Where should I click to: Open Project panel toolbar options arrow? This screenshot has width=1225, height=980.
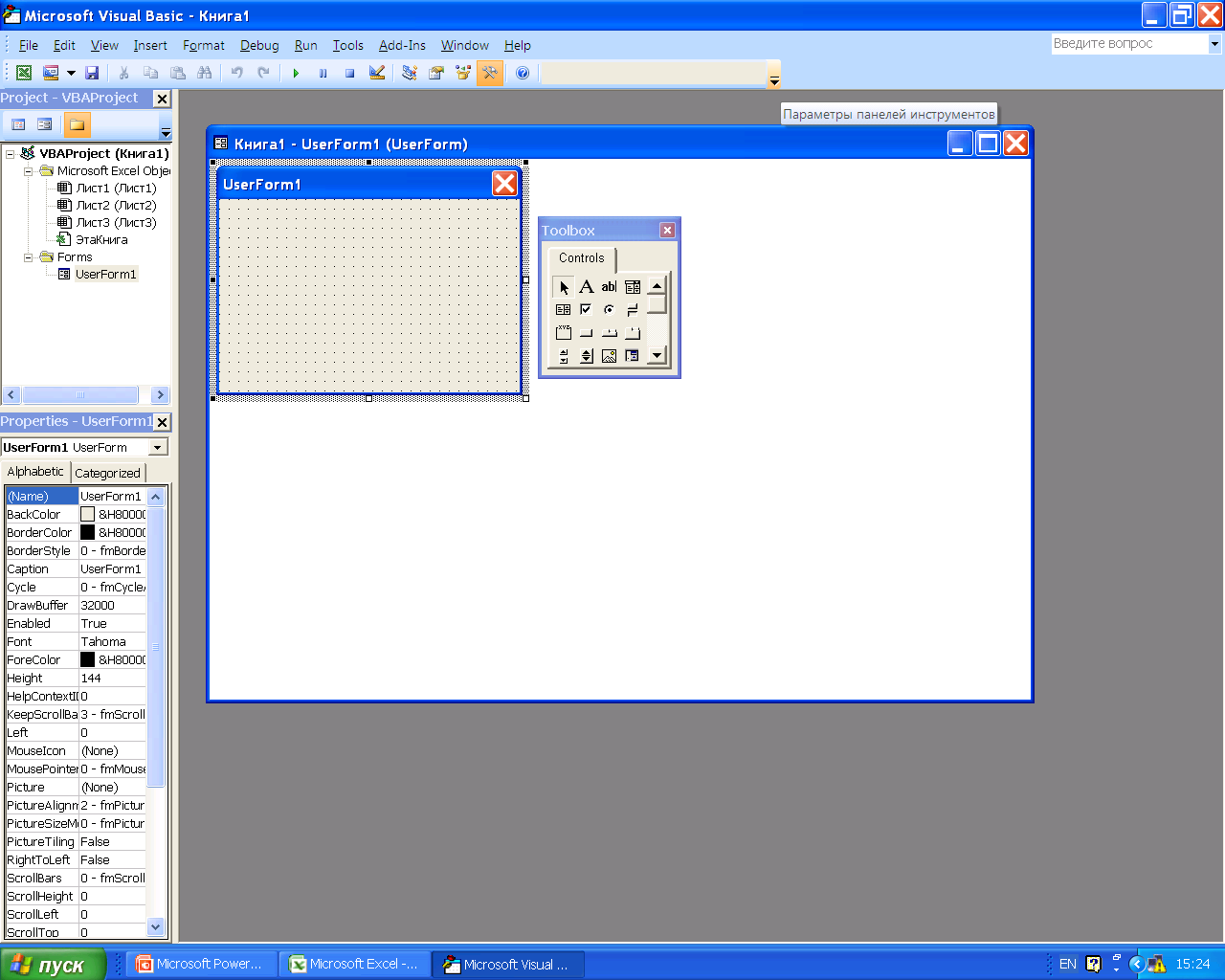pyautogui.click(x=166, y=126)
